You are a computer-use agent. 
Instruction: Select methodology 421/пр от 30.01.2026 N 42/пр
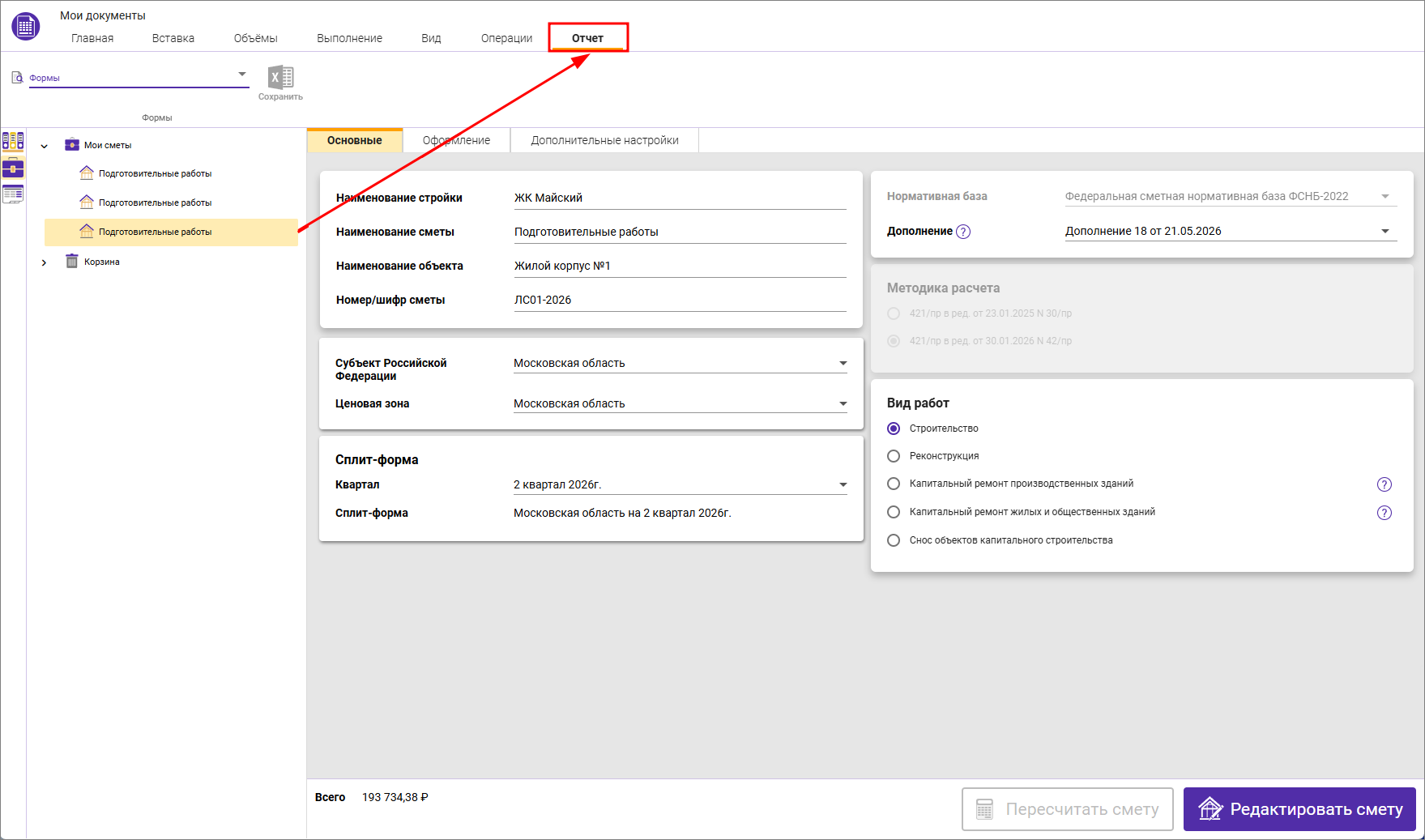point(894,341)
